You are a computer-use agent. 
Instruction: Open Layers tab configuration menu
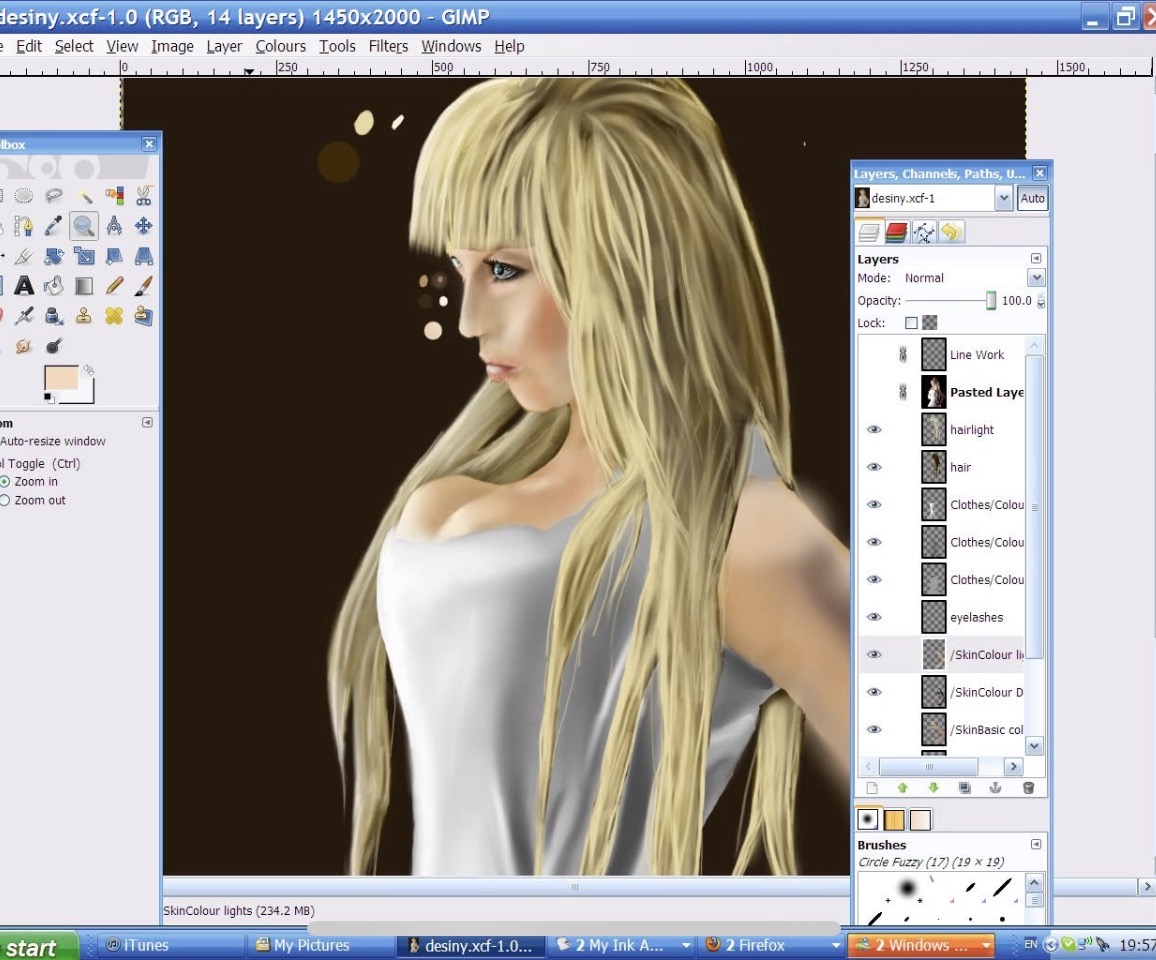point(1036,258)
